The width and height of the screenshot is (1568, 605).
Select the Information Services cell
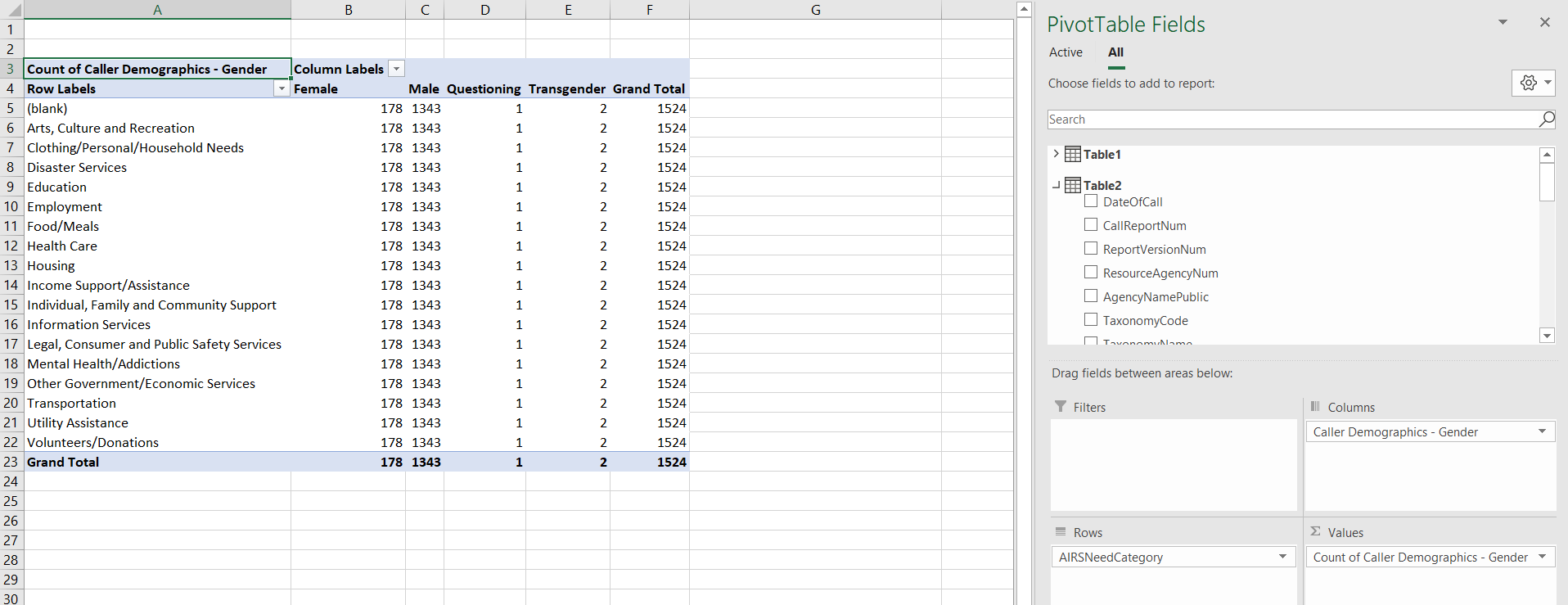[x=157, y=324]
